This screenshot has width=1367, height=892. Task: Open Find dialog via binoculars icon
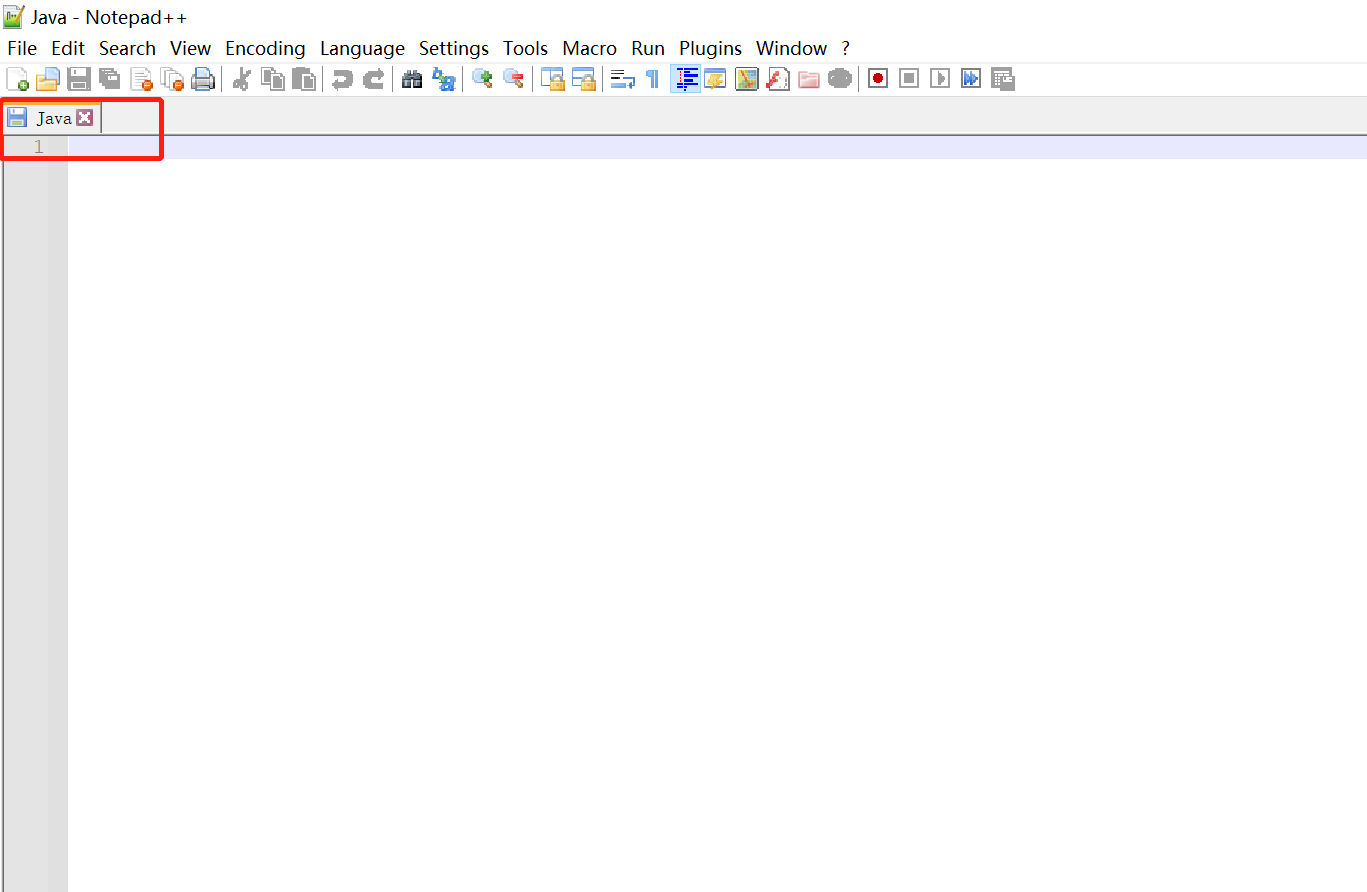point(412,79)
